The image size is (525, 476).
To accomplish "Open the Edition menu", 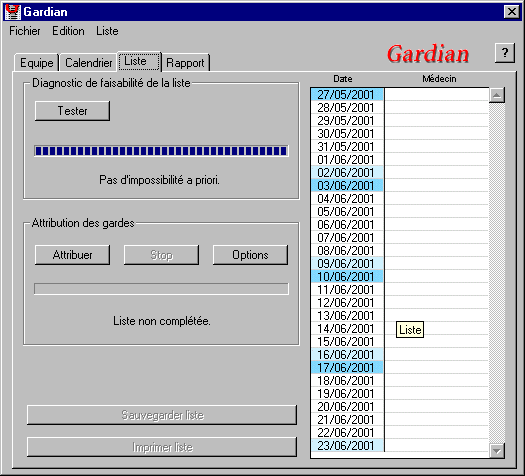I will [68, 31].
